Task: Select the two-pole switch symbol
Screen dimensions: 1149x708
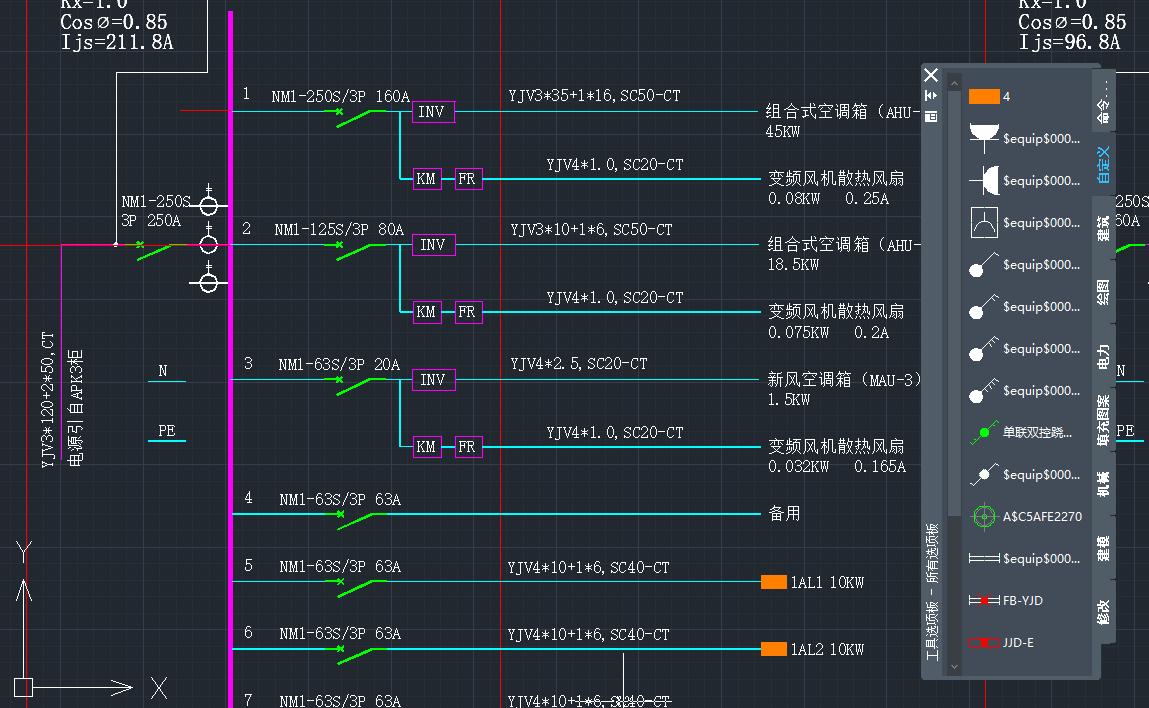Action: coord(984,306)
